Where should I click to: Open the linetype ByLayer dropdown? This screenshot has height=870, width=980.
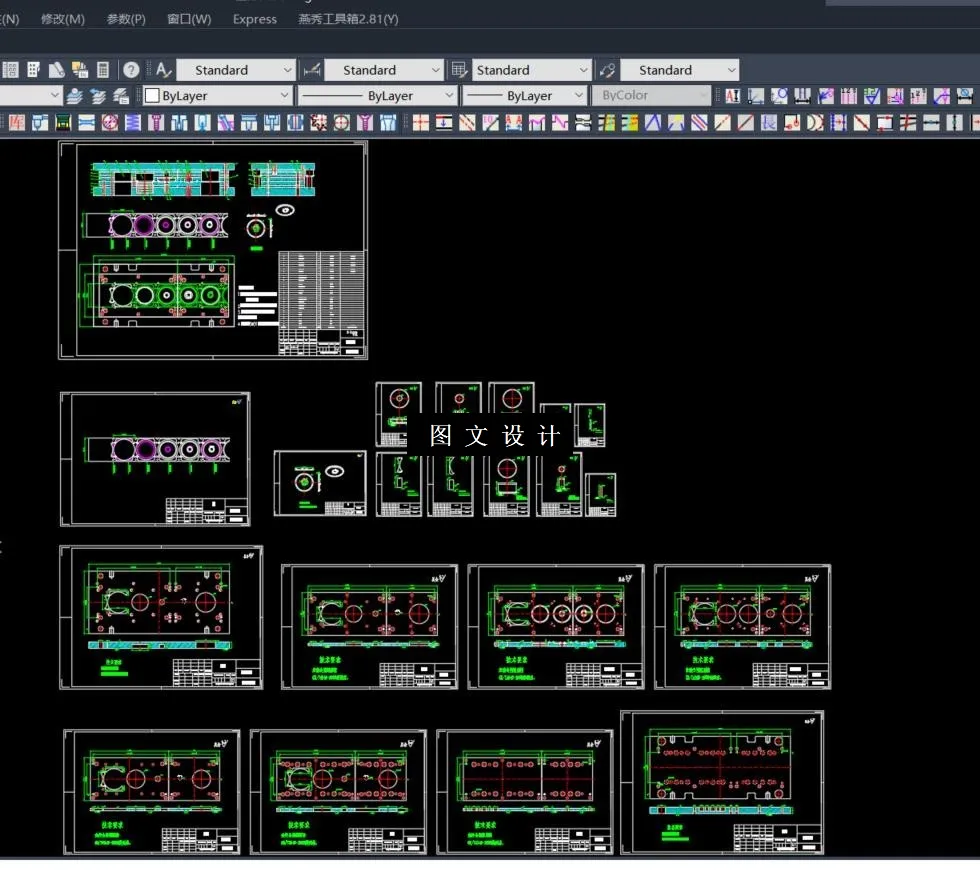377,96
